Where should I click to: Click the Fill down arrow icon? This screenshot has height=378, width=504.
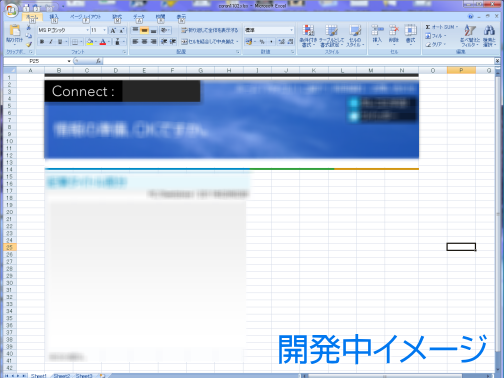(x=428, y=36)
